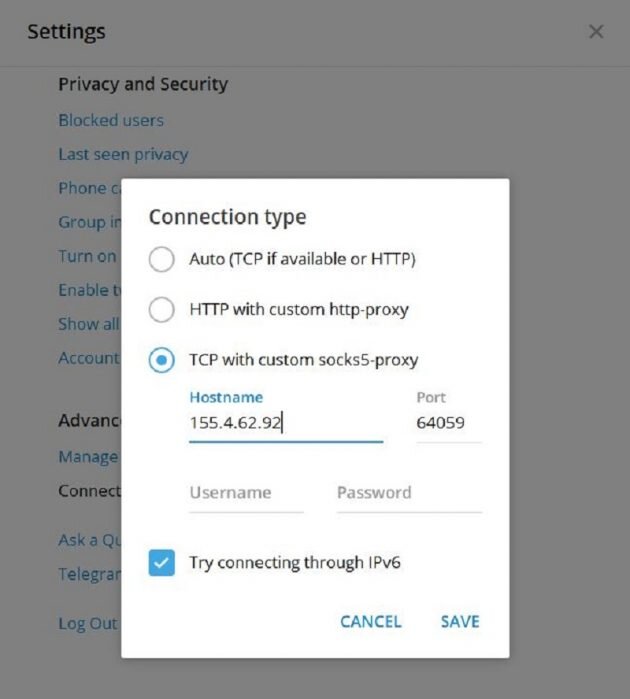
Task: Click the Log Out link
Action: tap(88, 623)
